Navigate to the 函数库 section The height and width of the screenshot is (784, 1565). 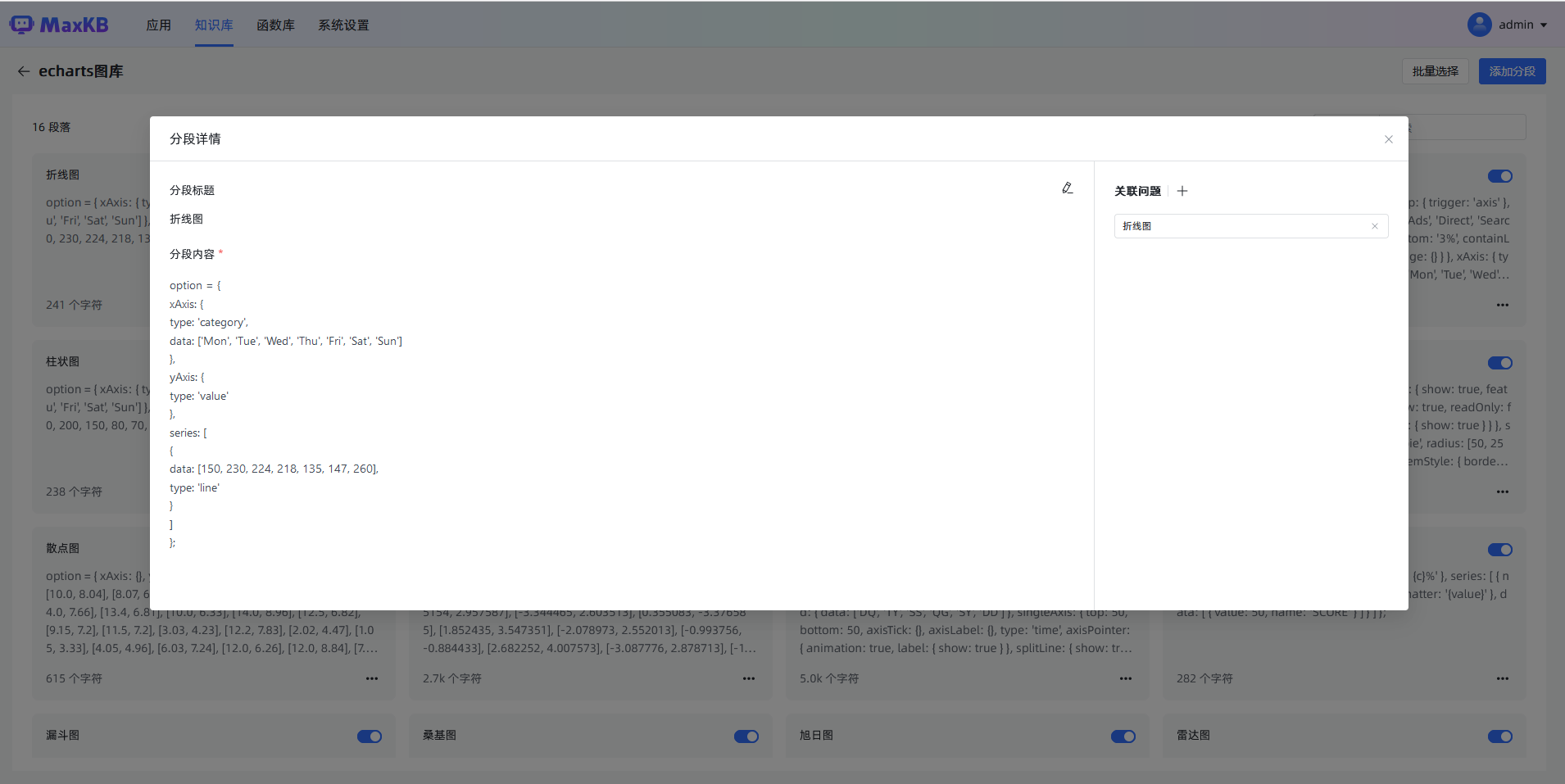275,25
